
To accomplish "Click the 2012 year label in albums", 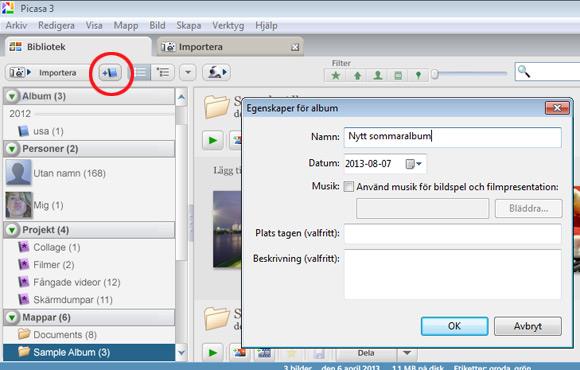I will tap(20, 114).
